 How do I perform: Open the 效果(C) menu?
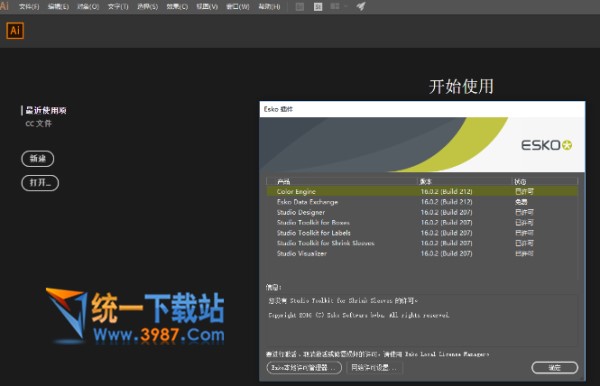point(177,7)
